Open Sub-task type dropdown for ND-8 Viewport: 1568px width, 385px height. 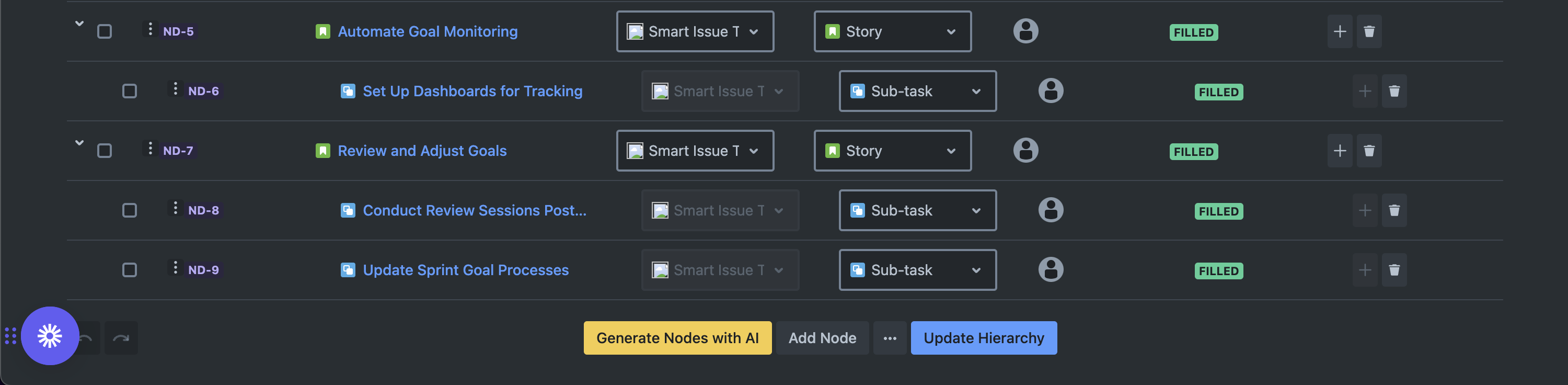click(917, 210)
